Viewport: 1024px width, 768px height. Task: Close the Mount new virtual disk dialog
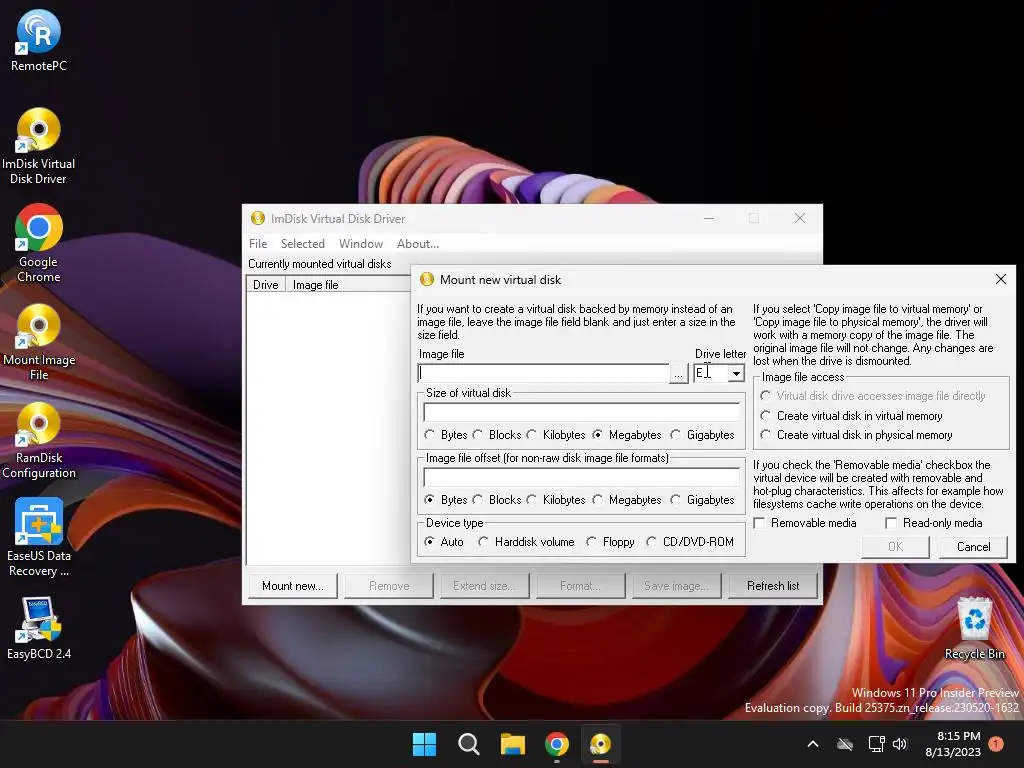click(x=1000, y=280)
